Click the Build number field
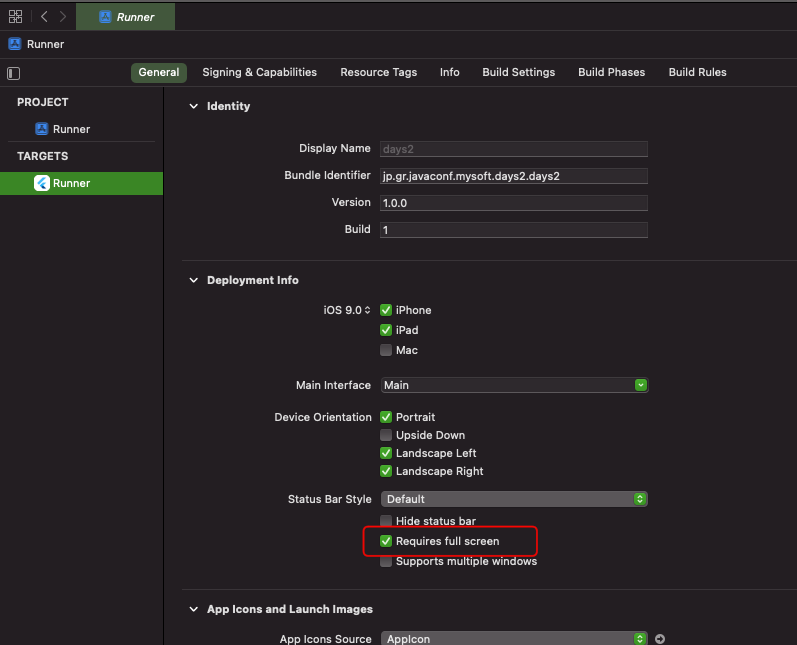 click(513, 230)
